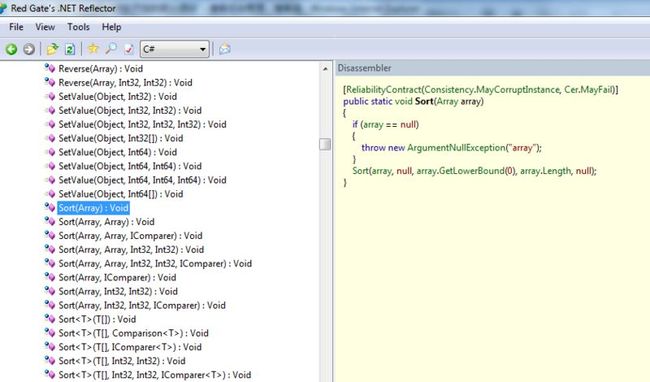Viewport: 650px width, 382px height.
Task: Select Sort(Array, Int32, Int32, IComparer) : Void
Action: click(x=142, y=305)
